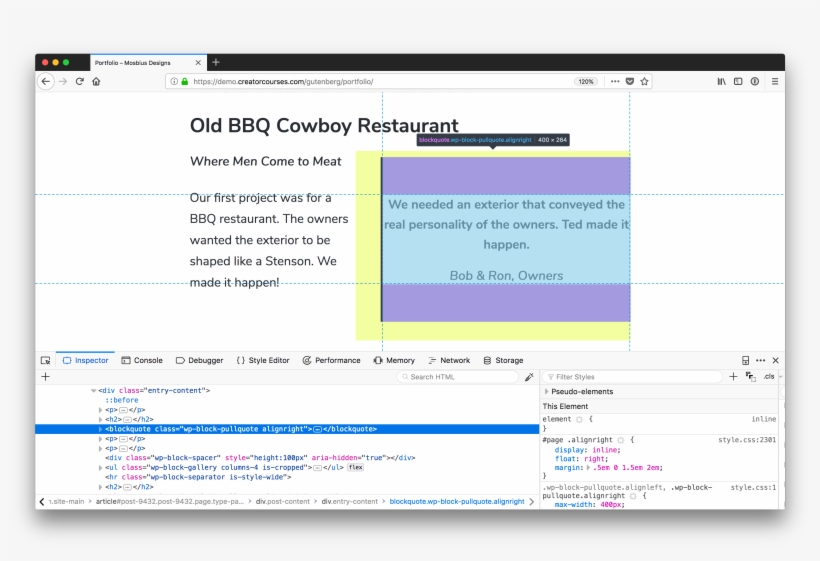Viewport: 820px width, 561px height.
Task: Switch to the Console tab
Action: pyautogui.click(x=142, y=360)
